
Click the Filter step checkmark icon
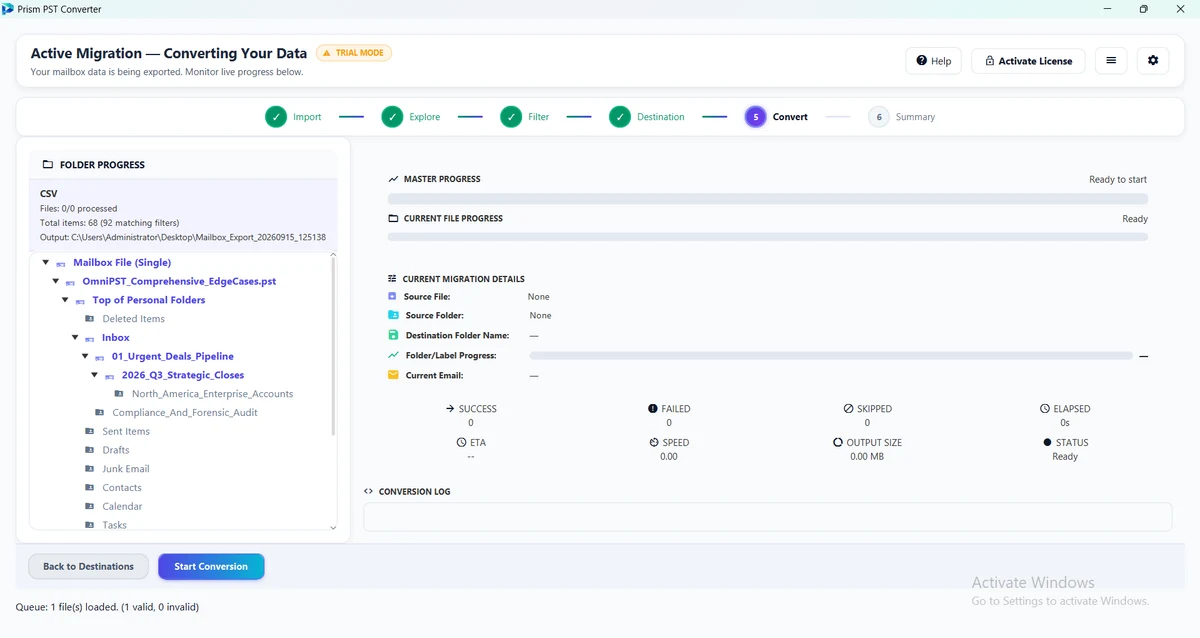click(511, 117)
